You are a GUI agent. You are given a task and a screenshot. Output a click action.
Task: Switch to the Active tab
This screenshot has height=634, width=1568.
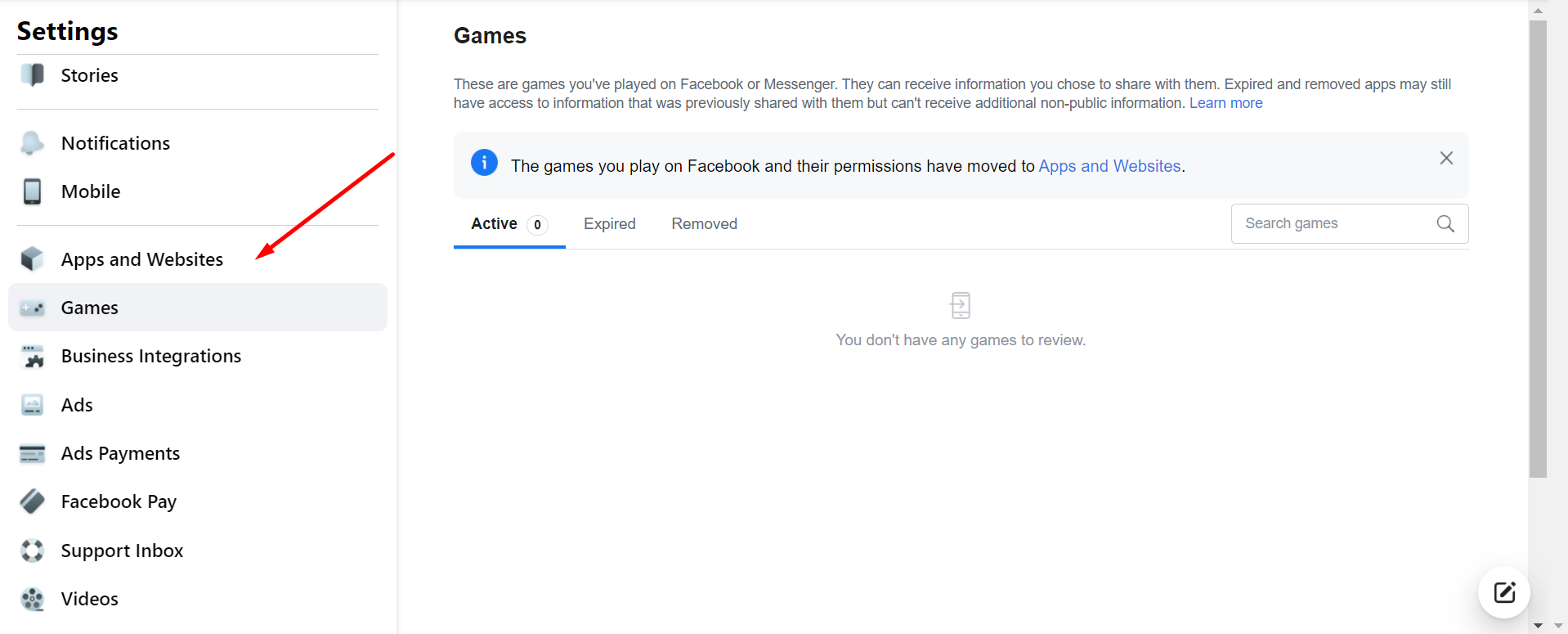pyautogui.click(x=509, y=224)
